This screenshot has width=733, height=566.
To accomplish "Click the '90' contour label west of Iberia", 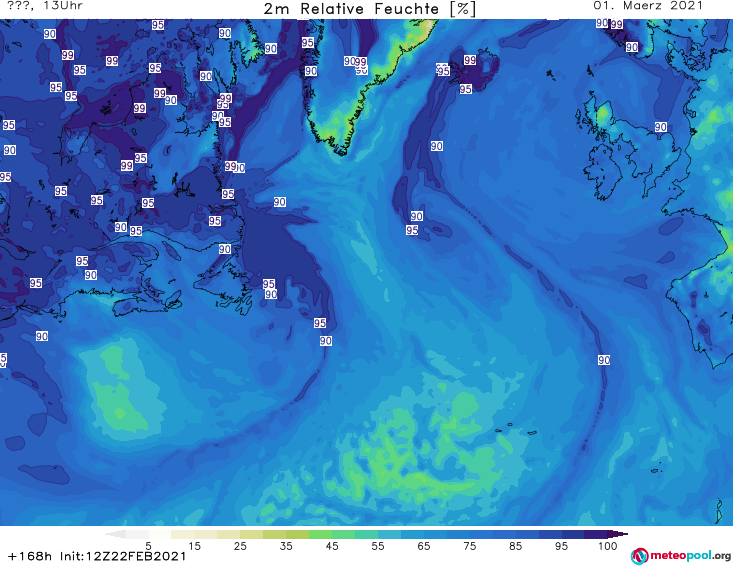I will click(x=604, y=359).
